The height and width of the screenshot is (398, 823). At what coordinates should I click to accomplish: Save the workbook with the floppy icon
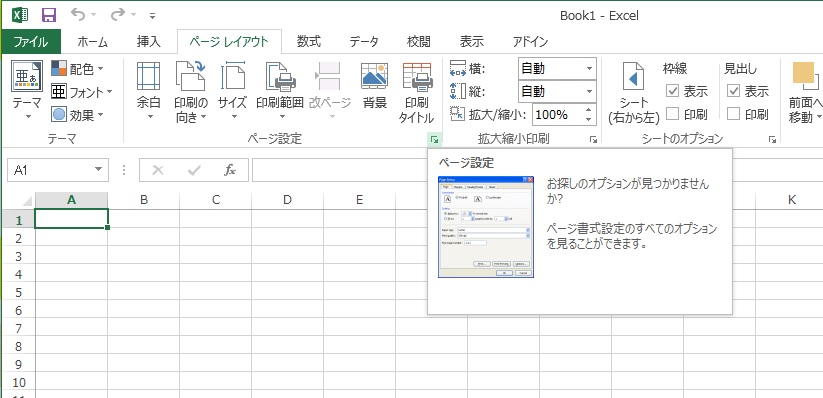49,15
